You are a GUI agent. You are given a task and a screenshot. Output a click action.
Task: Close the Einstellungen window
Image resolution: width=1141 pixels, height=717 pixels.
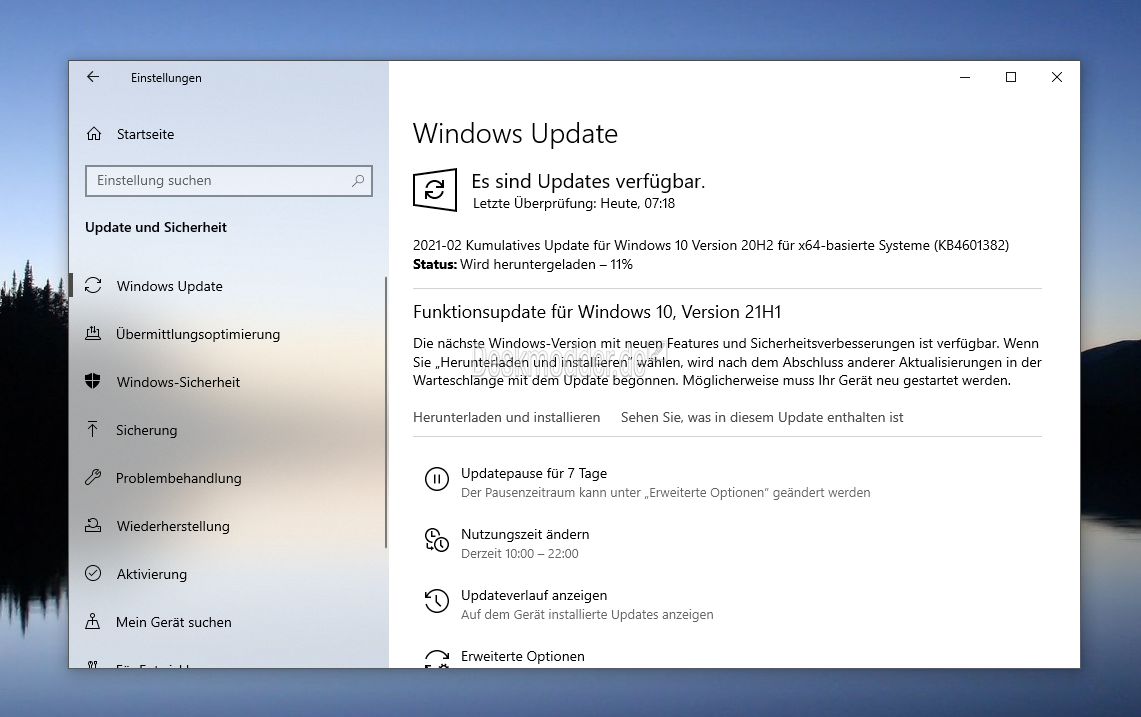pyautogui.click(x=1057, y=77)
